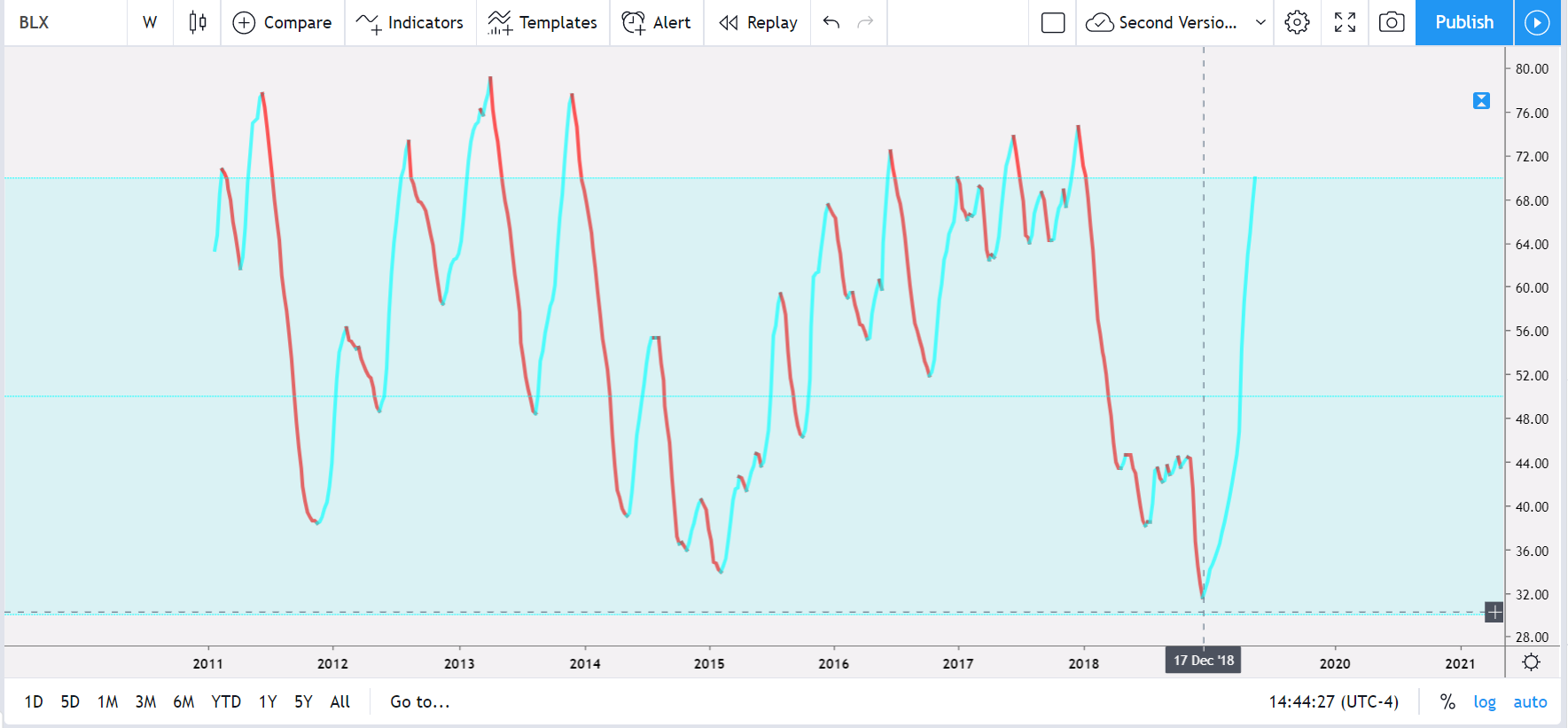
Task: Open the Go to date dialog
Action: click(x=420, y=702)
